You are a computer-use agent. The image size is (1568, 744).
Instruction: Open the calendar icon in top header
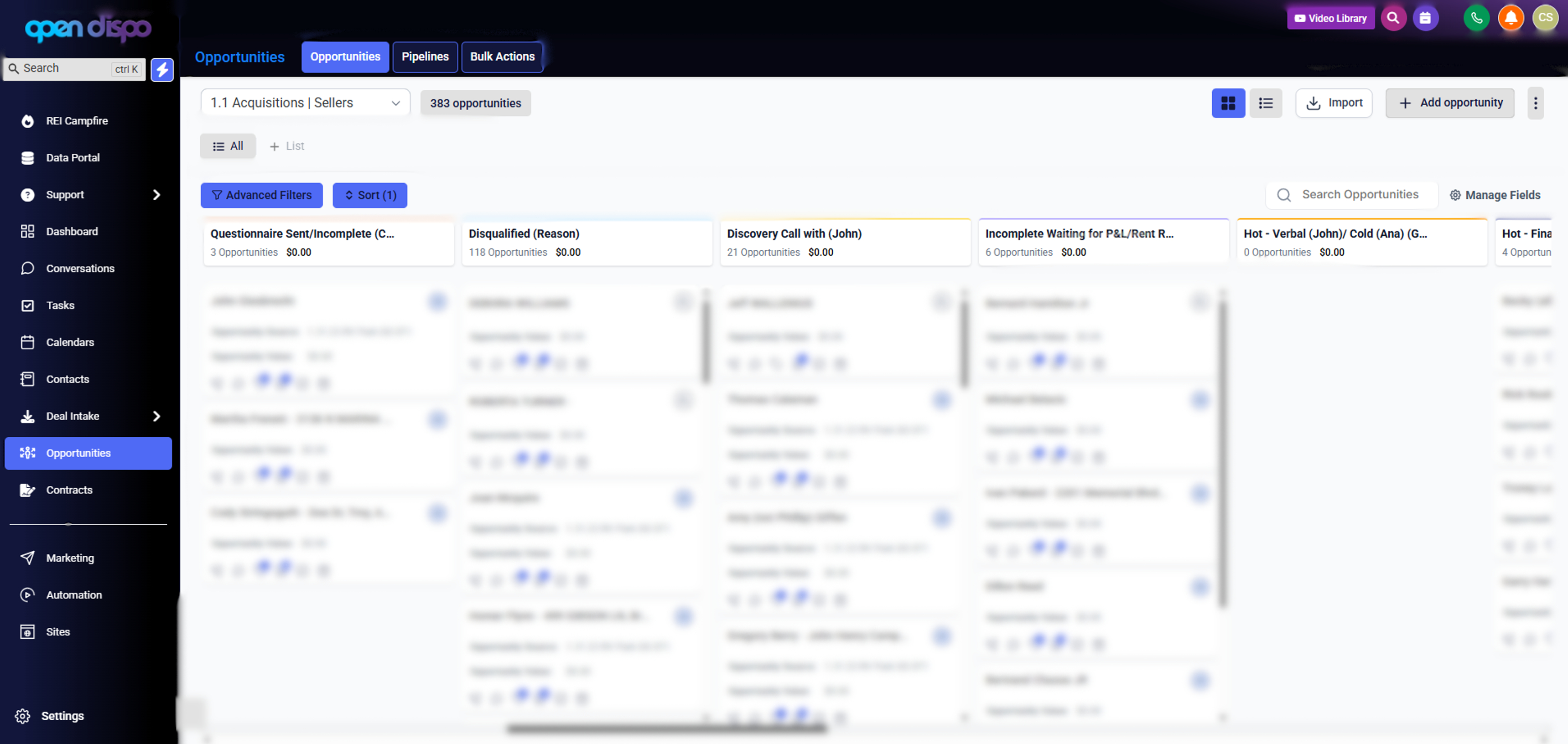(1425, 18)
